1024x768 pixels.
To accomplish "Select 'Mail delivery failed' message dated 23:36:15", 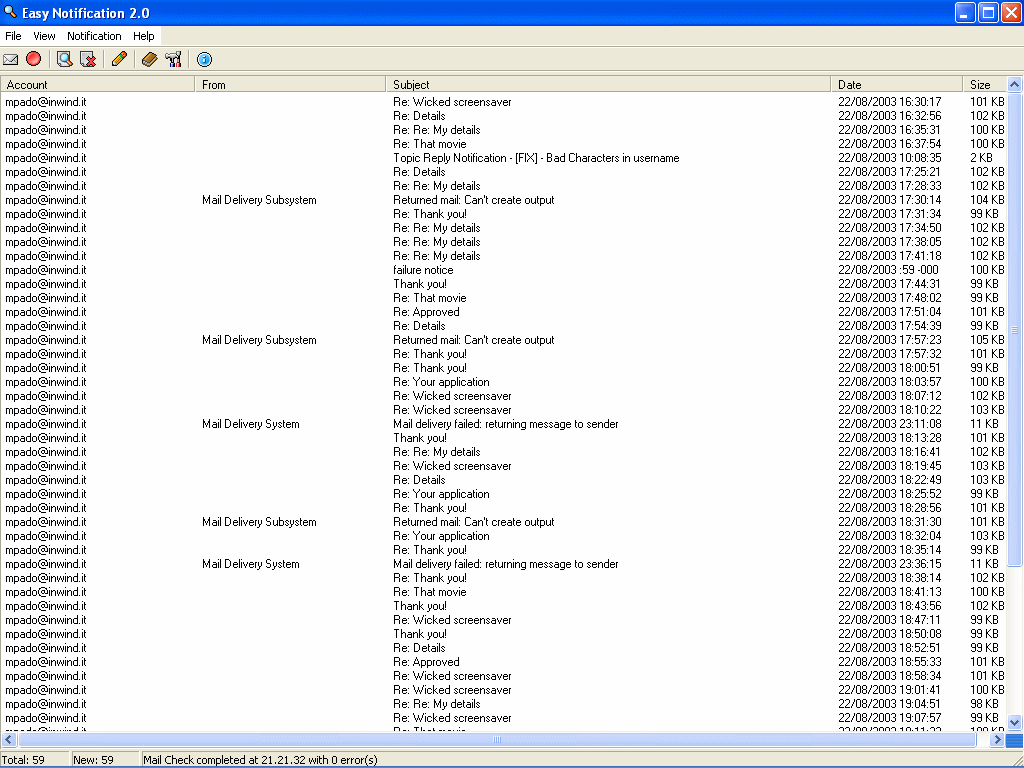I will tap(504, 564).
